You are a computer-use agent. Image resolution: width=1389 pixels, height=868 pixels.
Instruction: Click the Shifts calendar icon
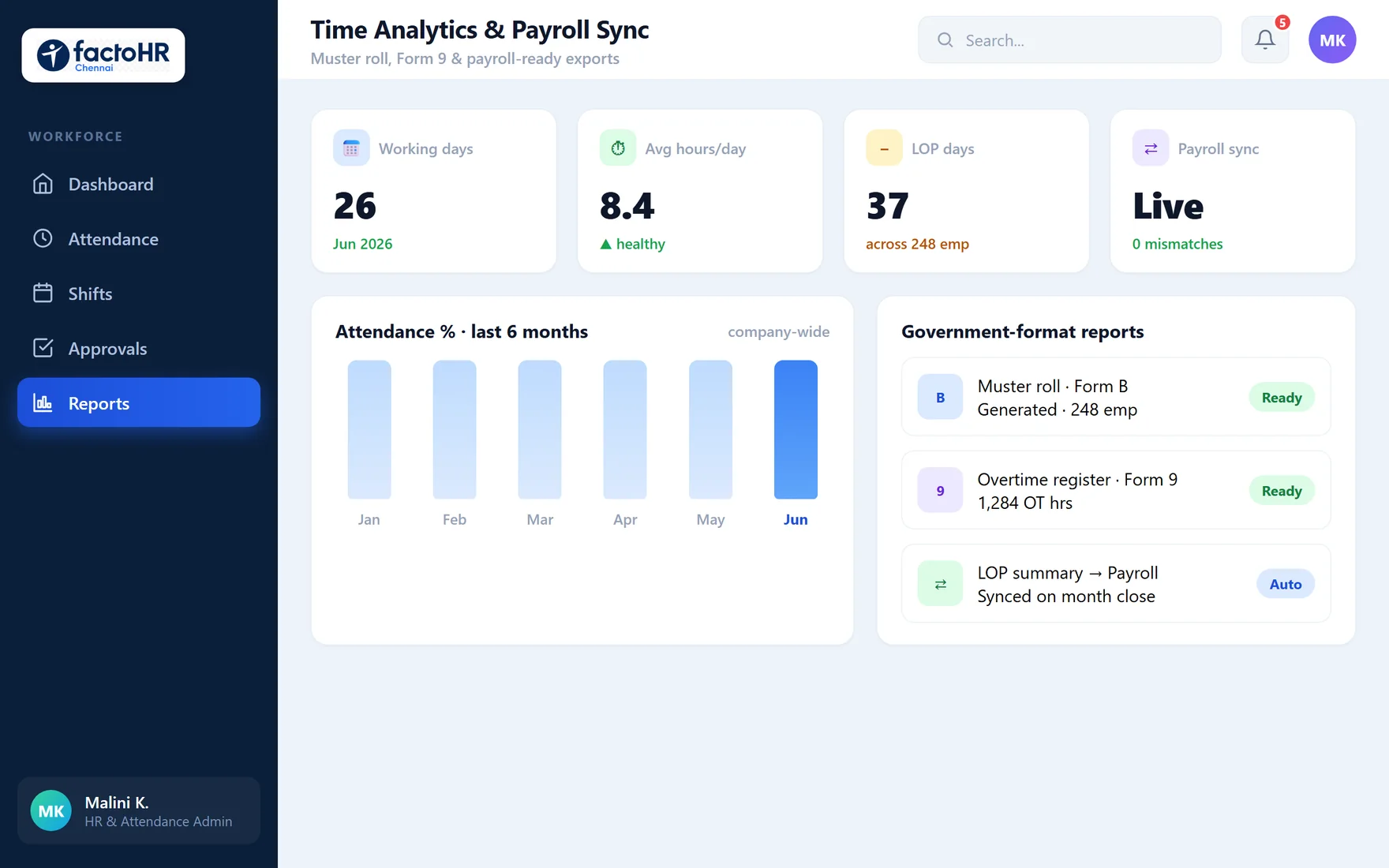coord(43,293)
